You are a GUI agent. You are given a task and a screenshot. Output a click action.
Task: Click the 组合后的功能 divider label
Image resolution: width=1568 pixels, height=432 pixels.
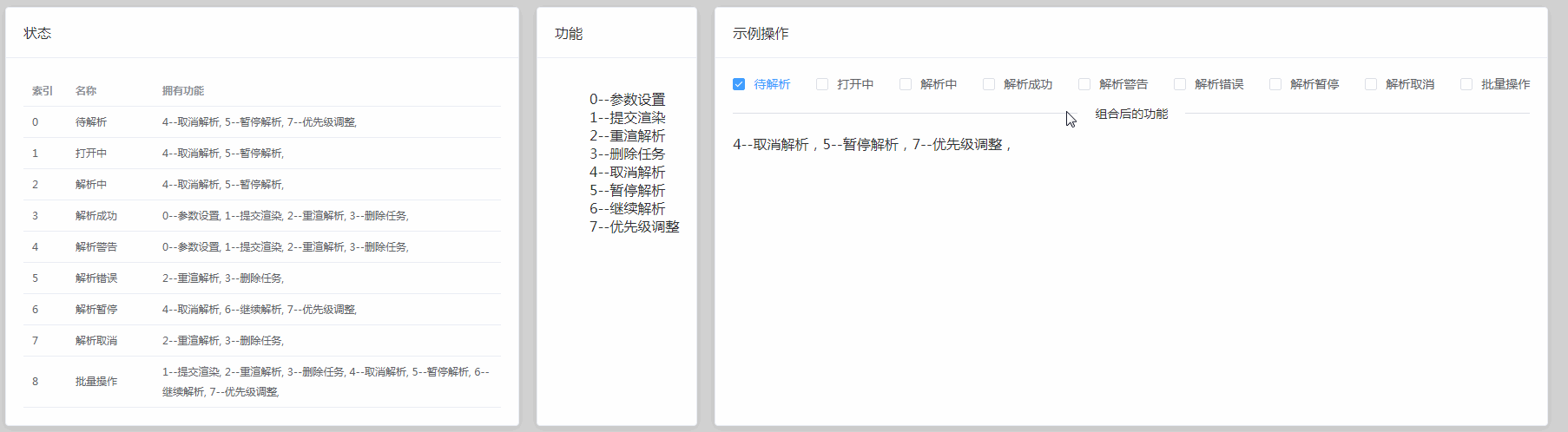pos(1131,114)
